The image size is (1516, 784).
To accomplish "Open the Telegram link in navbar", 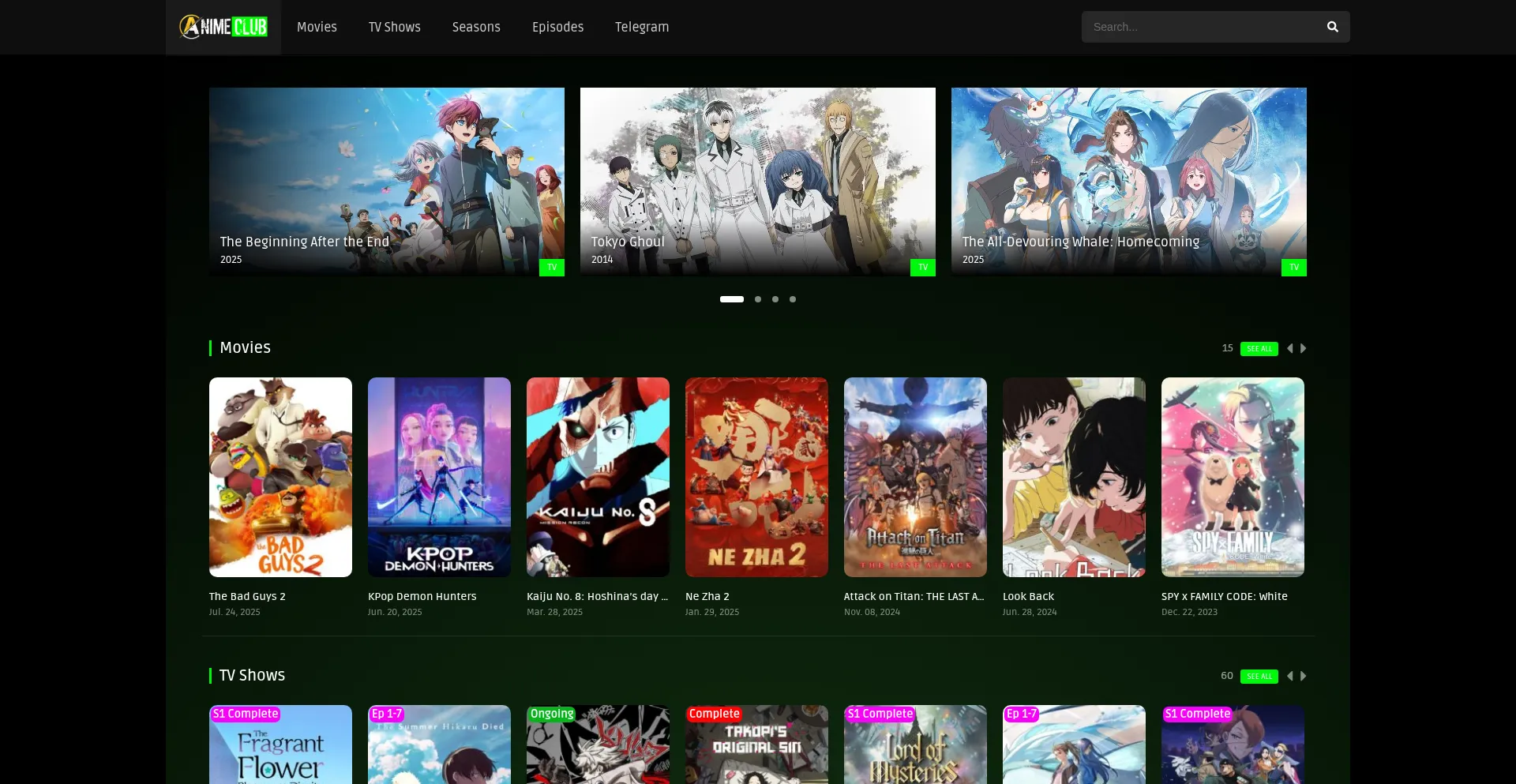I will (x=641, y=27).
